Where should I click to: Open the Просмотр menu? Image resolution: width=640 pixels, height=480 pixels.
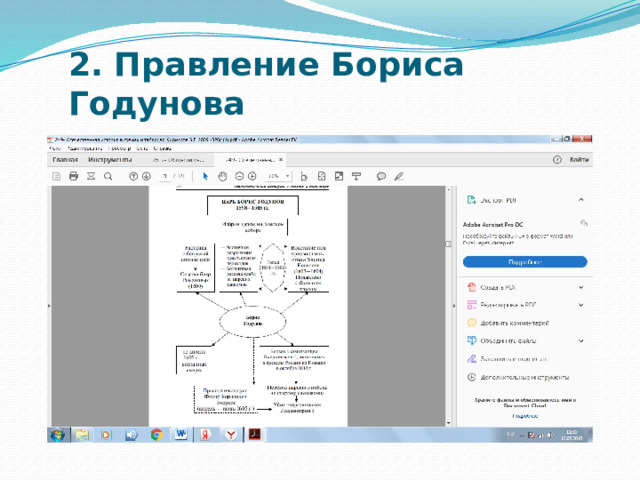coord(119,149)
